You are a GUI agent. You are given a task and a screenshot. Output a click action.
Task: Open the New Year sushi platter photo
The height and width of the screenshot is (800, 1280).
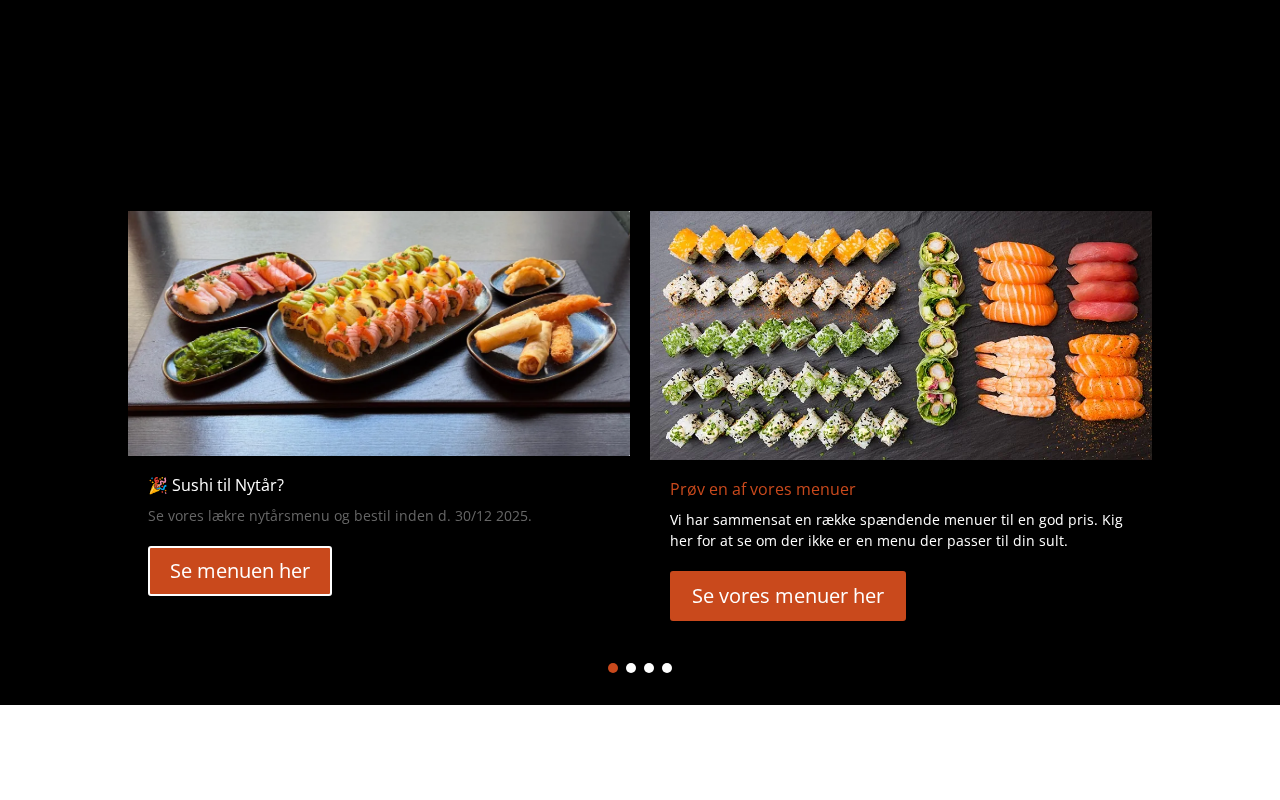[379, 333]
